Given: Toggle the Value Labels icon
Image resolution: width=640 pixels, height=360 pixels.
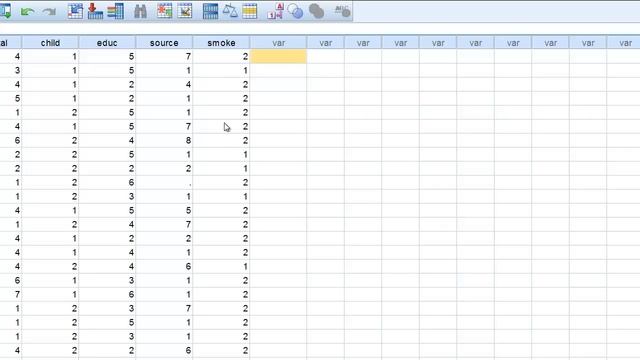Looking at the screenshot, I should (275, 11).
